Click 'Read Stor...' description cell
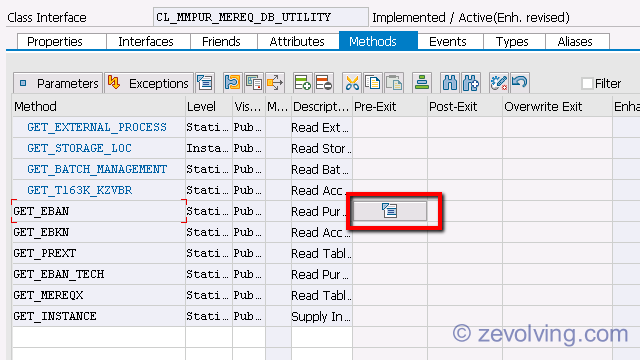This screenshot has height=360, width=640. 321,148
